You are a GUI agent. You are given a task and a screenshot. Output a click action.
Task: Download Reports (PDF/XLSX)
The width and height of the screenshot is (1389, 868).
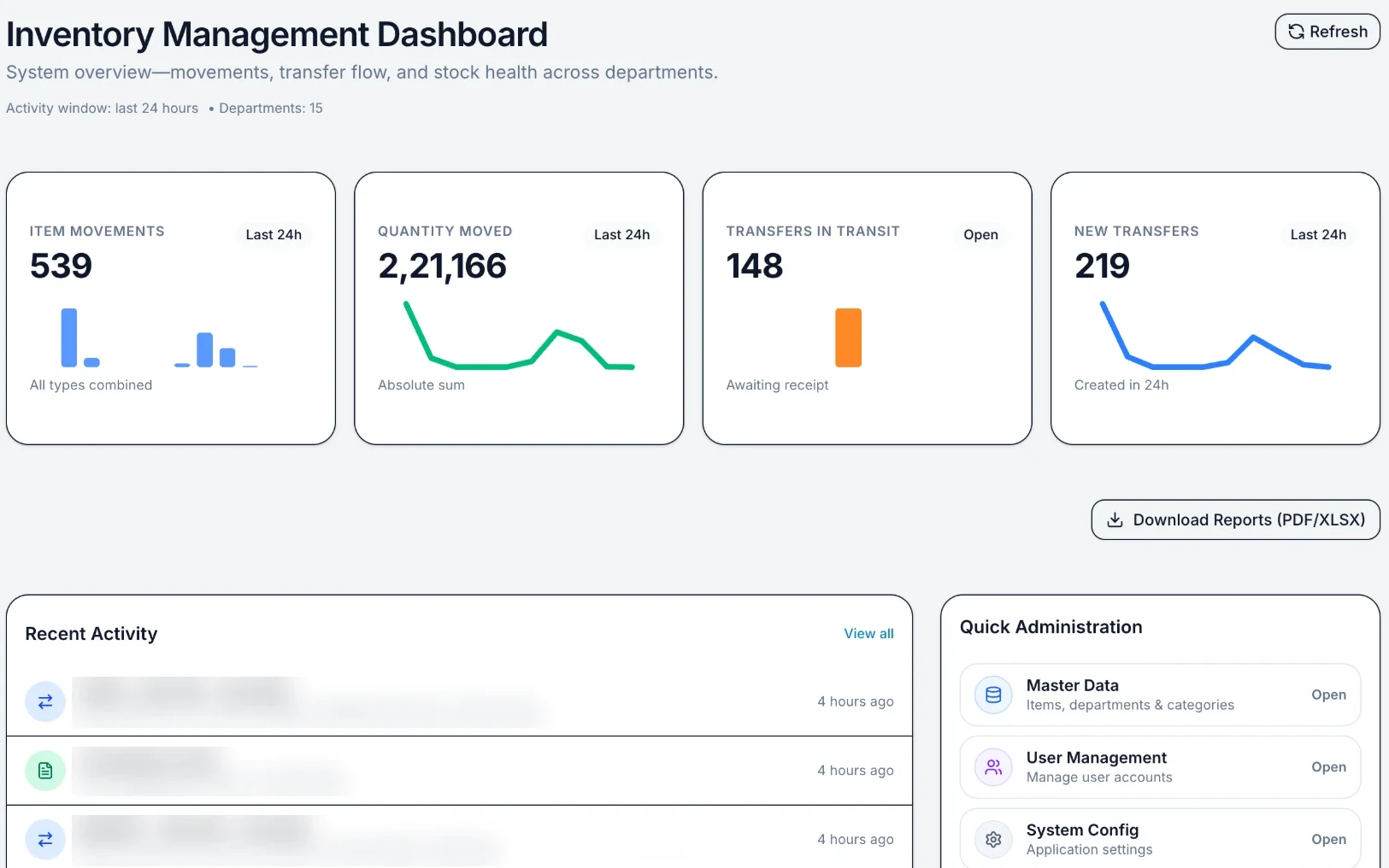point(1235,519)
